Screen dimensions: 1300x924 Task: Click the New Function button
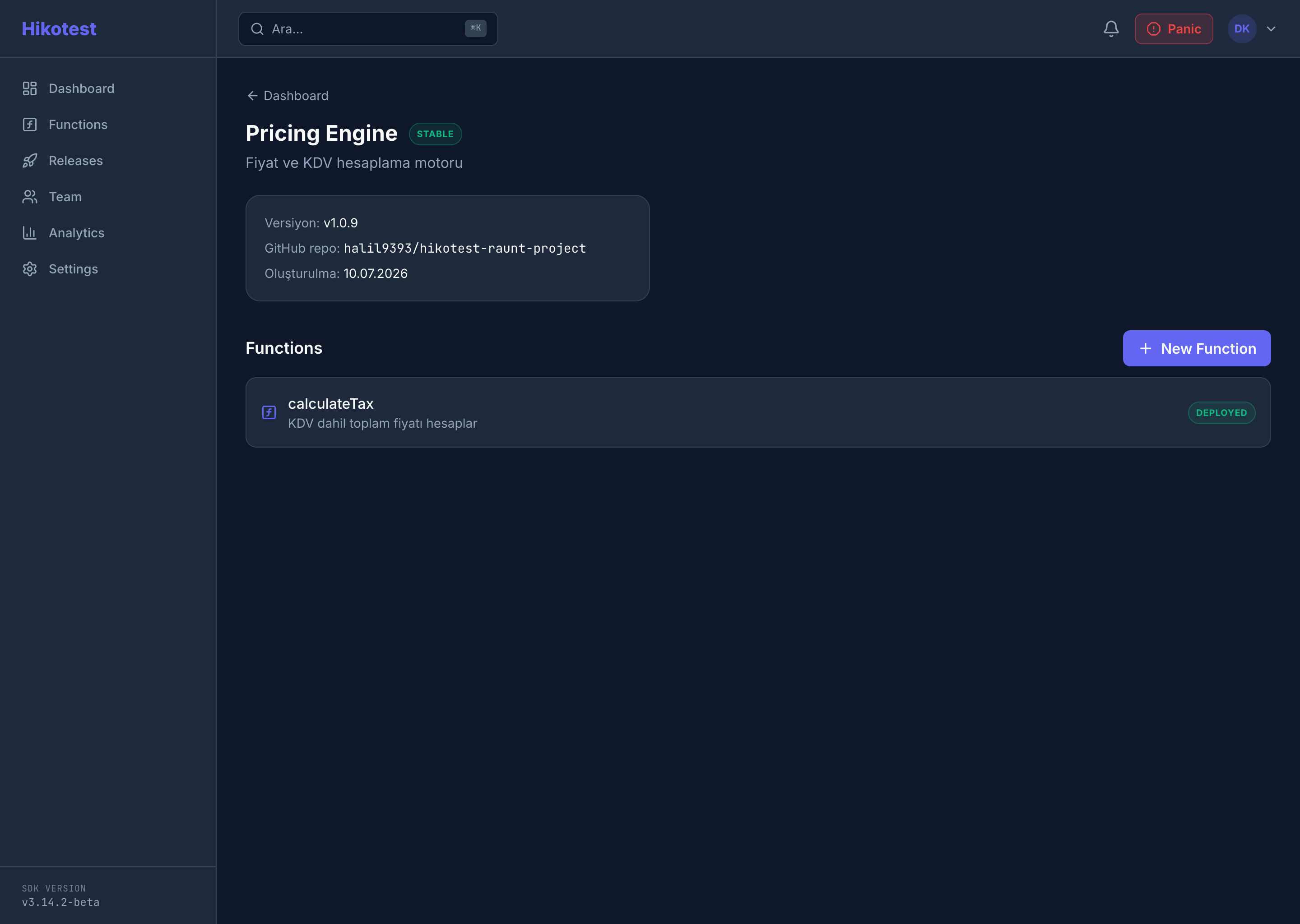click(1197, 348)
